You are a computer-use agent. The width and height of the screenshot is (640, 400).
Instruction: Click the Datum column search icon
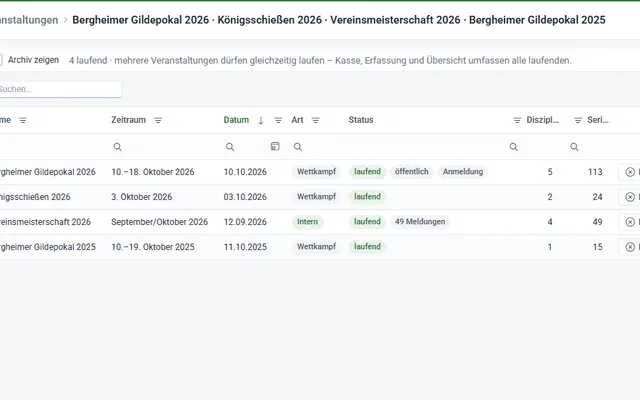coord(230,147)
